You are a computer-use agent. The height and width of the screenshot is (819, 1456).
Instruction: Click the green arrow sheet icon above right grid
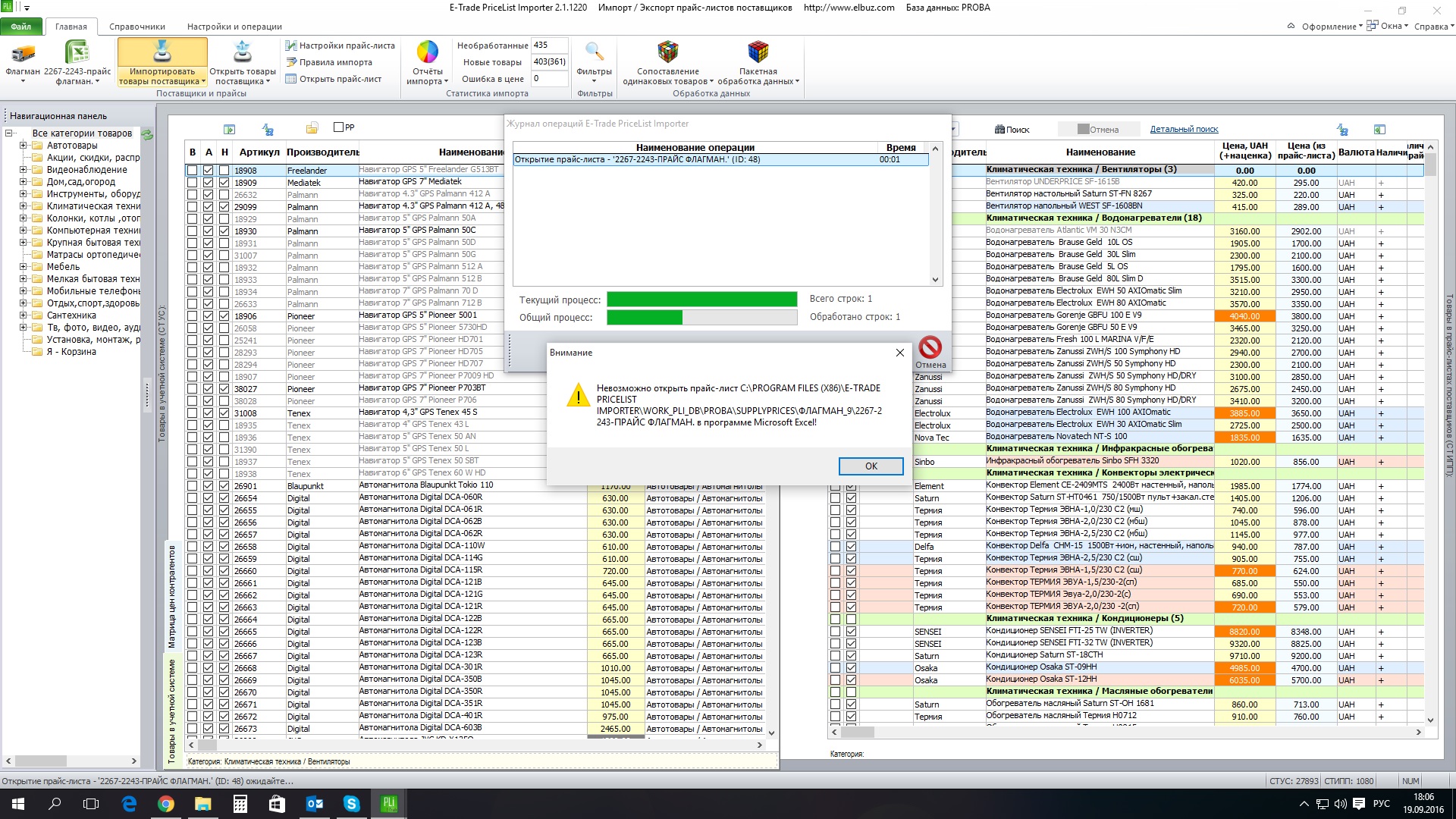coord(1379,130)
